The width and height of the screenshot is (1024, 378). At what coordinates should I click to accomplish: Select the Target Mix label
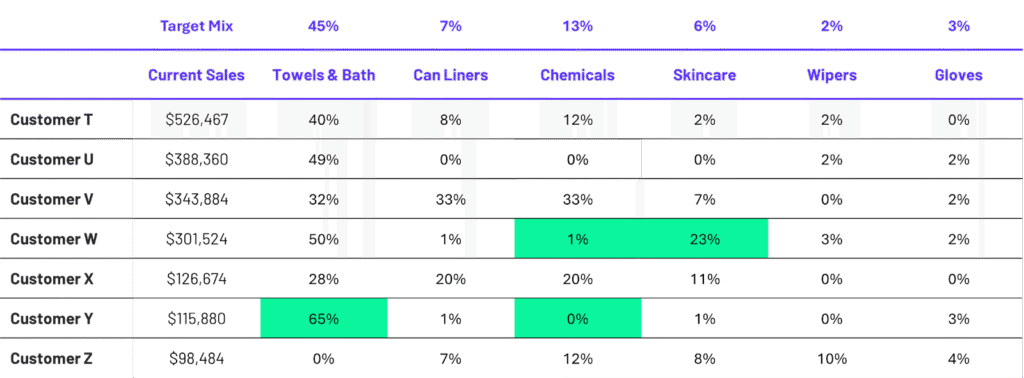[x=197, y=26]
